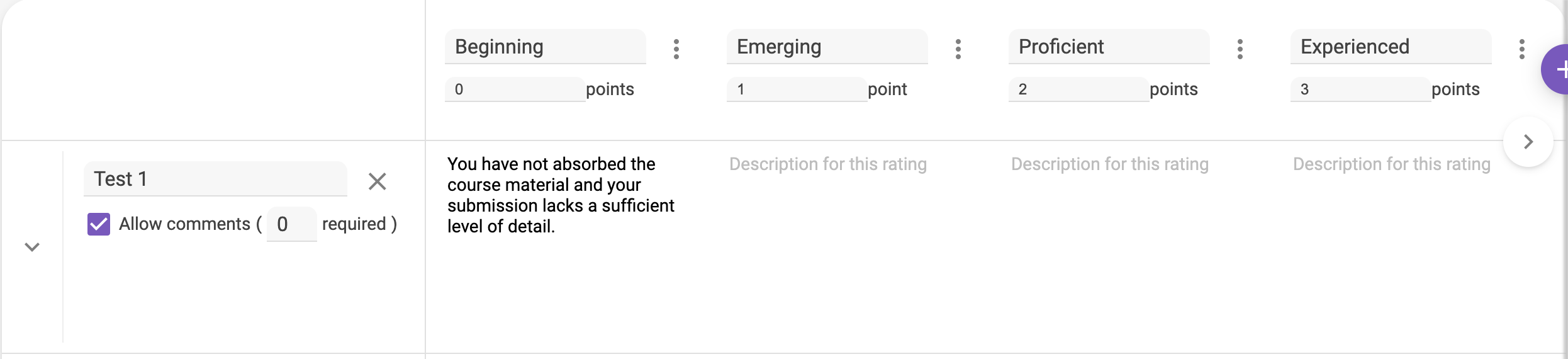Image resolution: width=1568 pixels, height=359 pixels.
Task: Add description for the Emerging rating
Action: coord(828,164)
